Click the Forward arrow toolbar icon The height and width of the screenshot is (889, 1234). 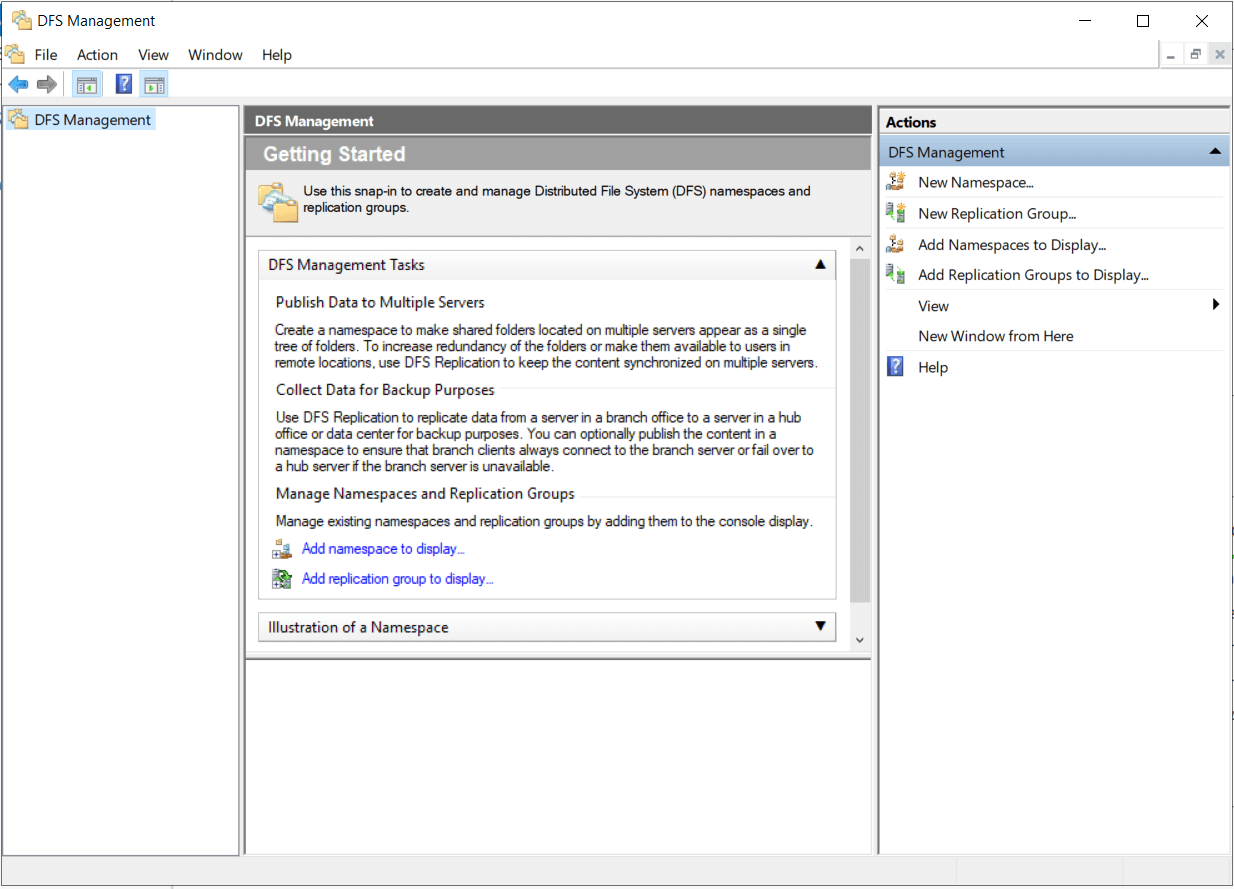(46, 84)
